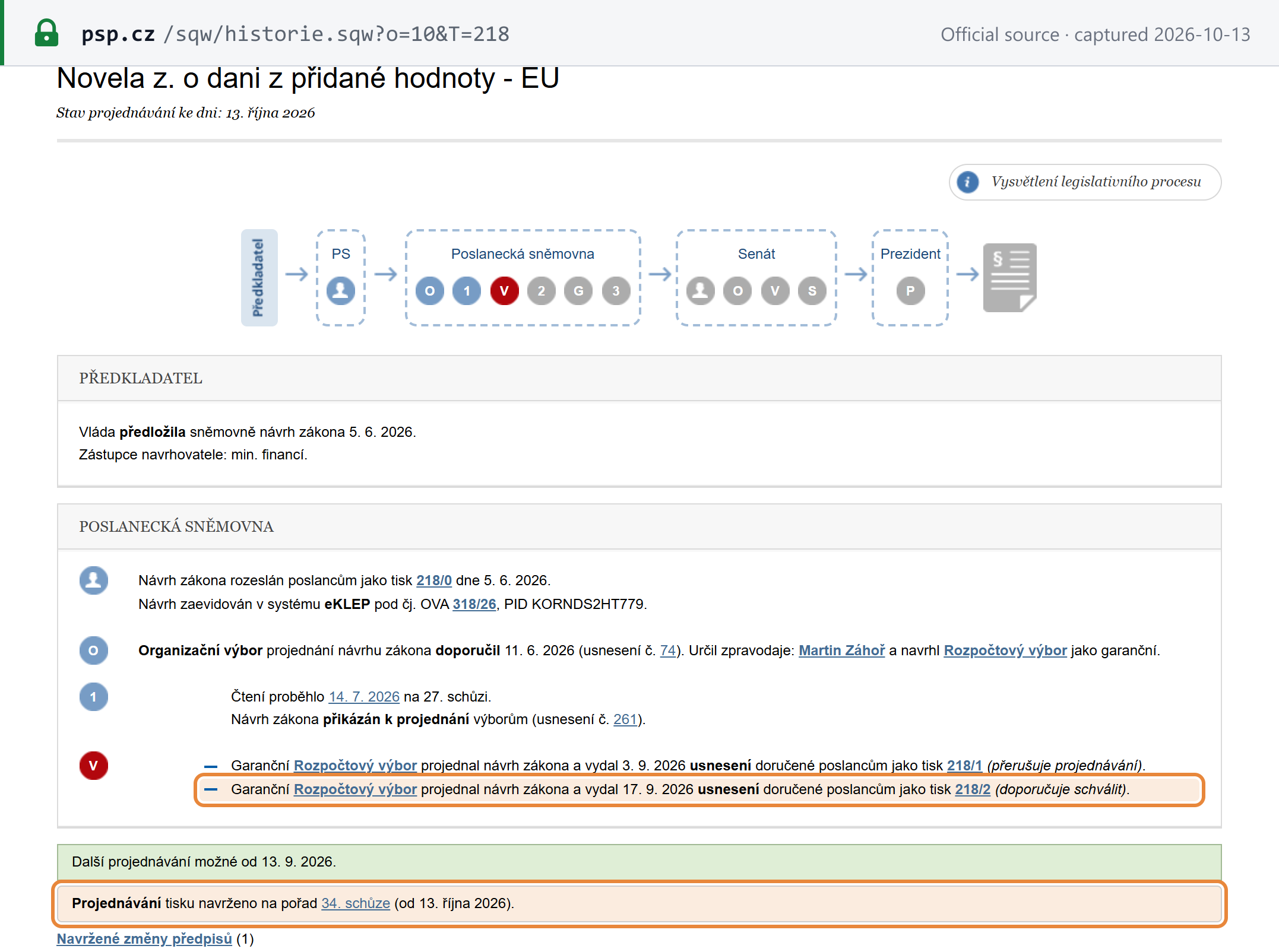Click the heading 'Novela z. o dani z přidané hodnoty - EU'
Image resolution: width=1279 pixels, height=952 pixels.
point(308,78)
